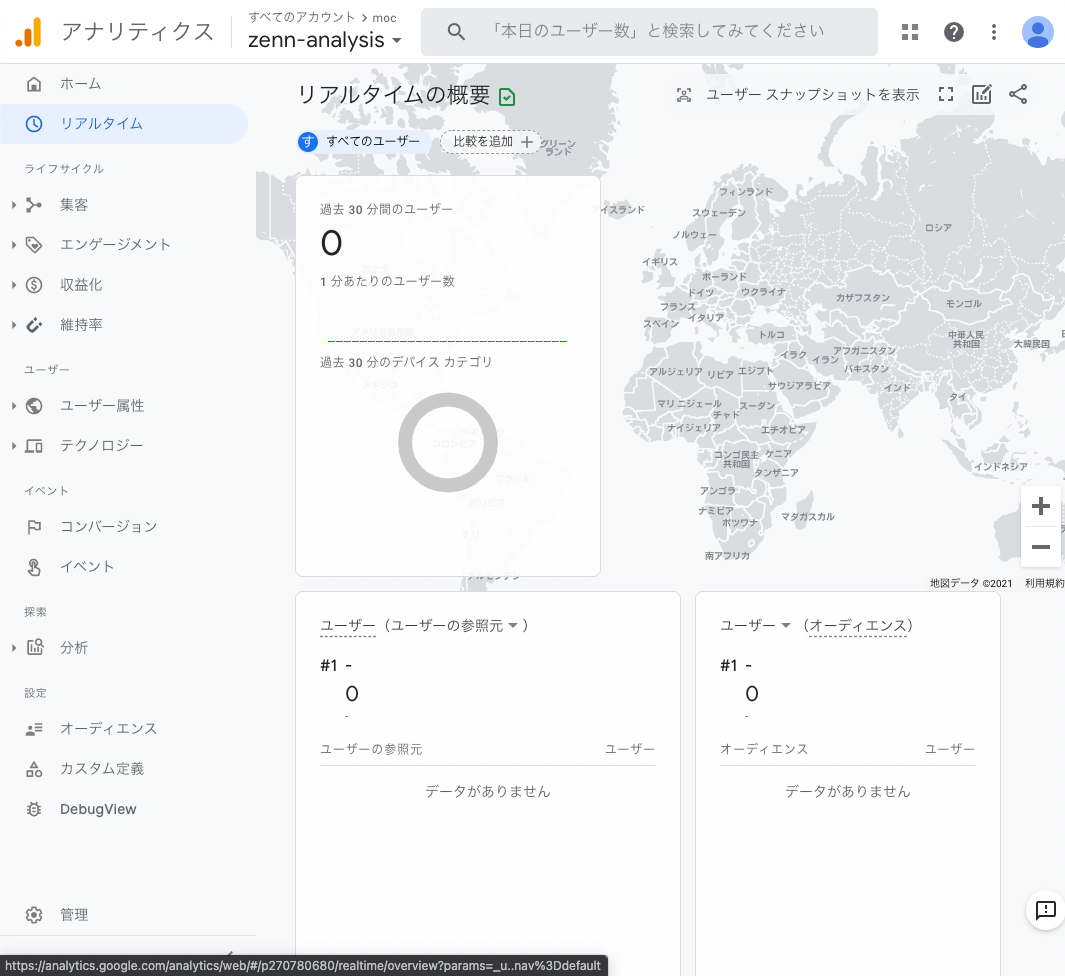Click the エンゲージメント tag icon
Viewport: 1065px width, 976px height.
[34, 245]
